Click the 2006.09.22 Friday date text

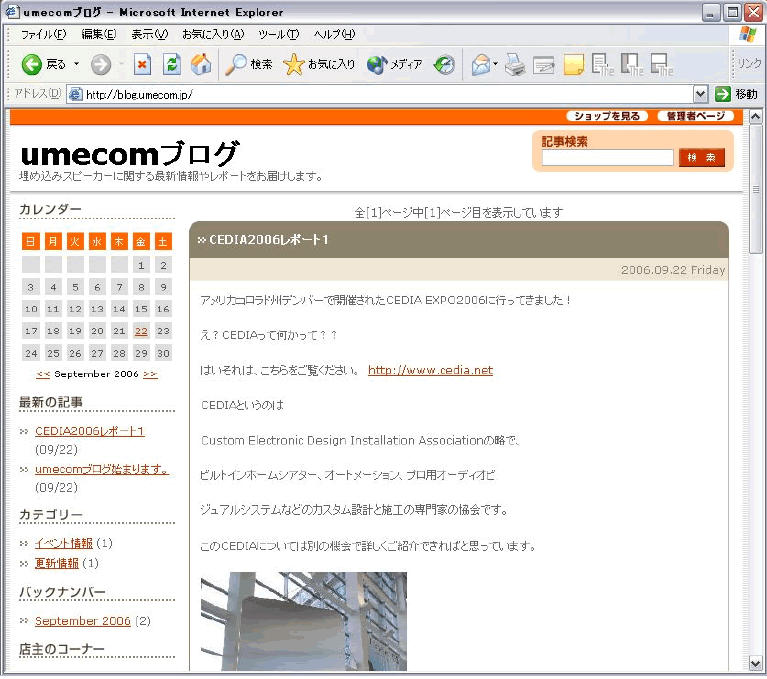tap(673, 270)
